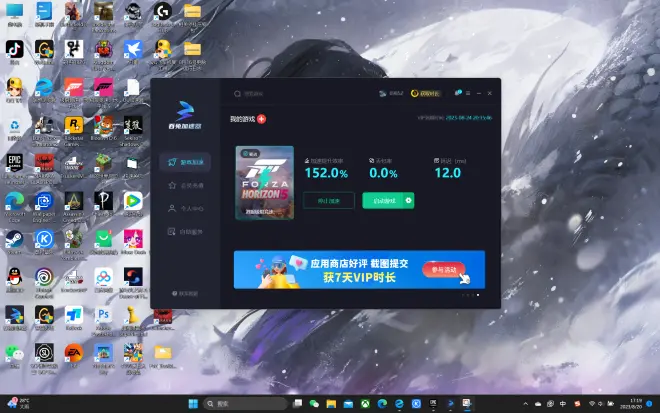Select the Forza Horizon 5 game cover

coord(264,182)
